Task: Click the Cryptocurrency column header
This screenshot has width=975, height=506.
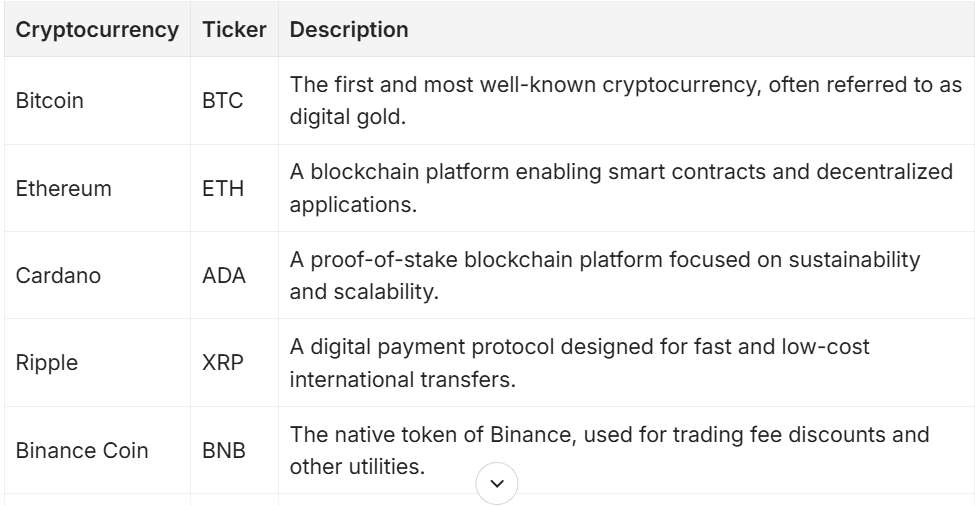Action: (97, 30)
